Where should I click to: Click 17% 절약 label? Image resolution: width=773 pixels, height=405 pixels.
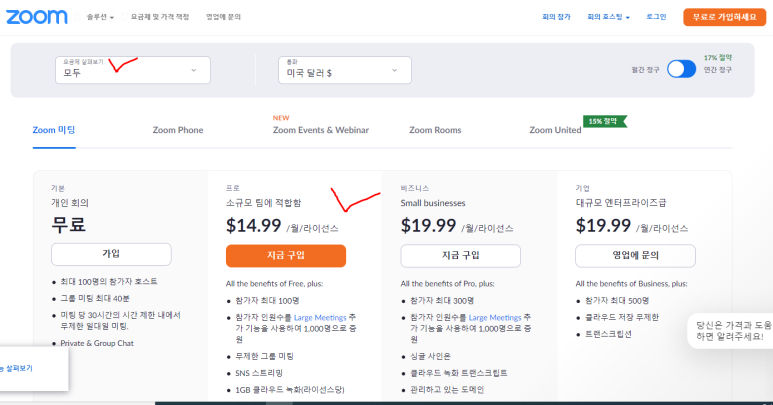tap(718, 58)
